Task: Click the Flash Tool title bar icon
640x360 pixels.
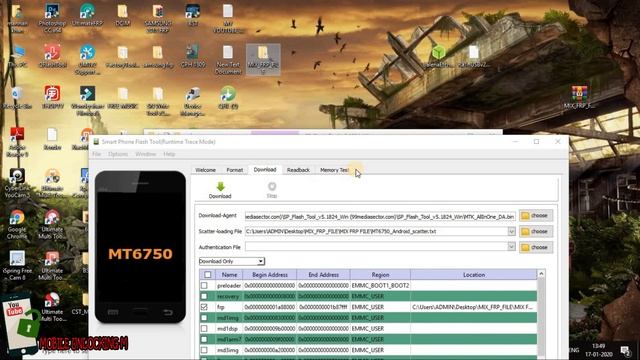Action: pos(96,142)
